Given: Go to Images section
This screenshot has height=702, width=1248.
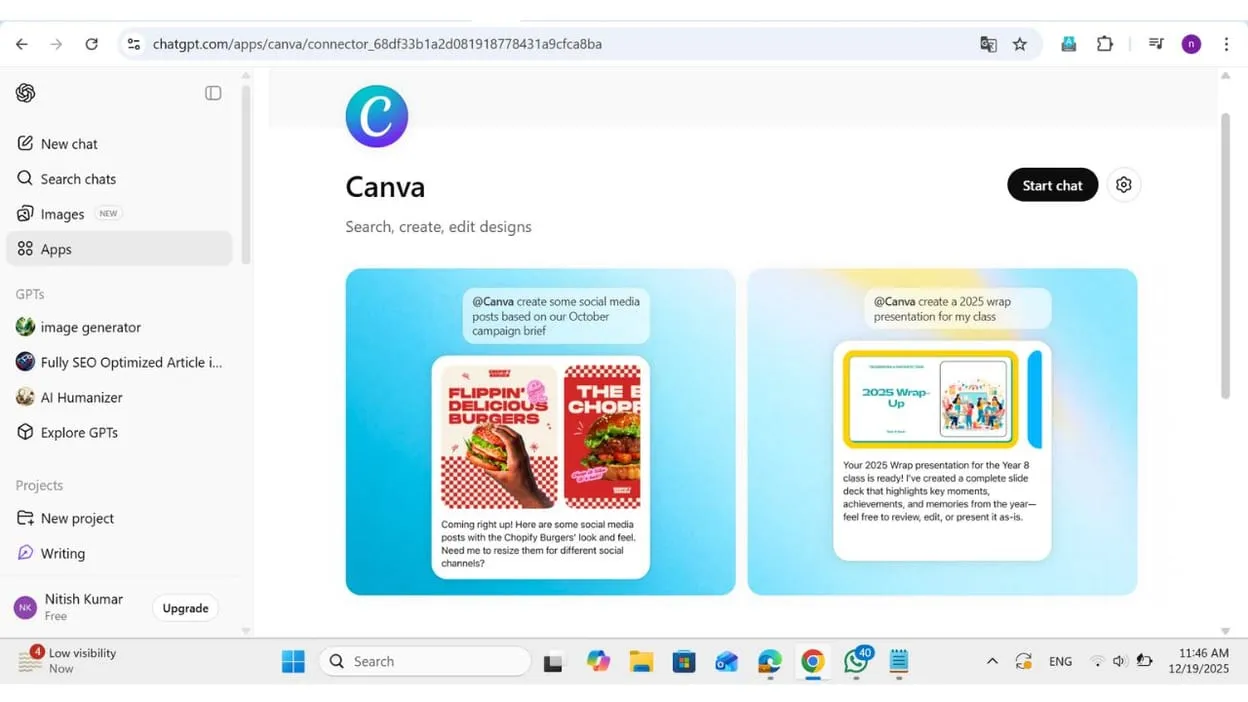Looking at the screenshot, I should 119,214.
